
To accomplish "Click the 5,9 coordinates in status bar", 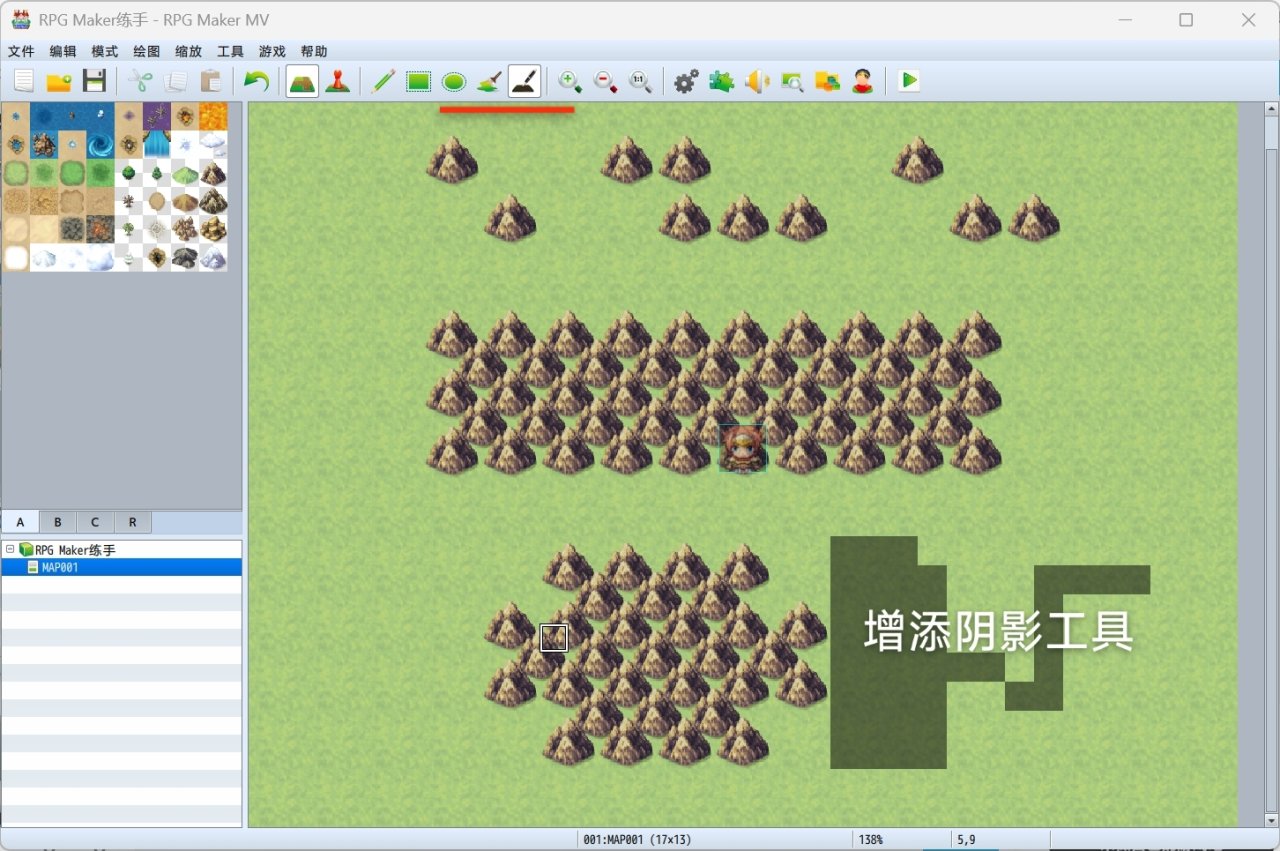I will (966, 840).
